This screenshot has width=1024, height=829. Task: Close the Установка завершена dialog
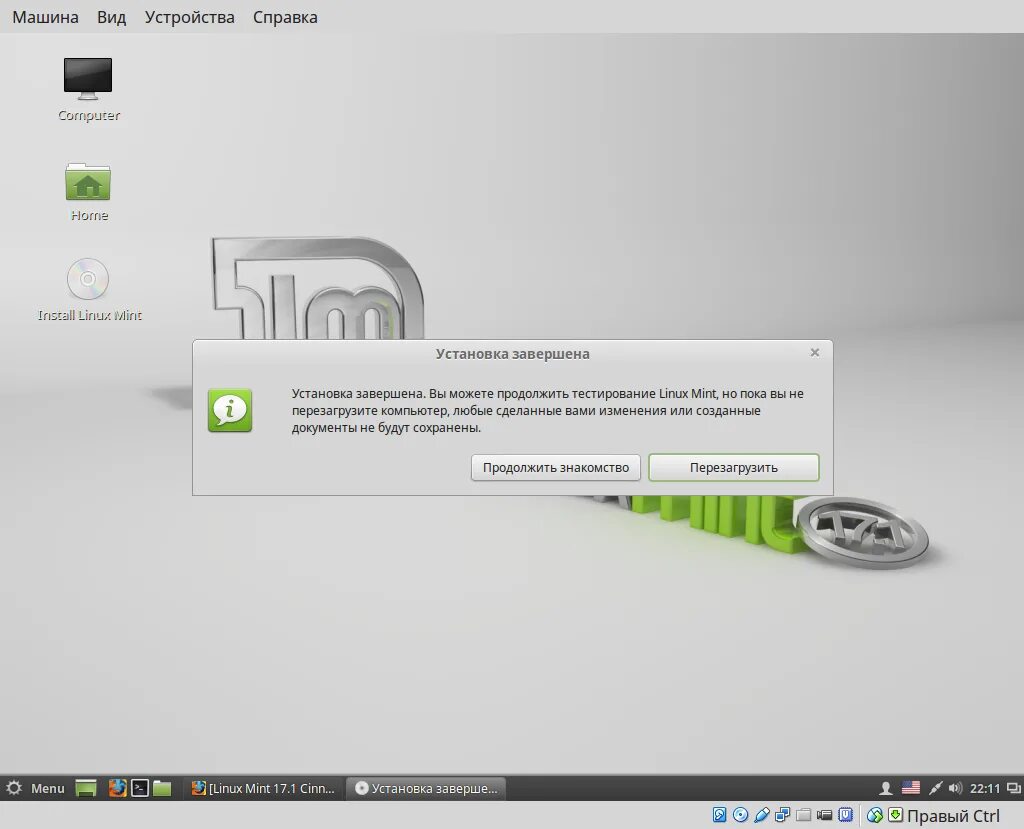click(x=814, y=353)
